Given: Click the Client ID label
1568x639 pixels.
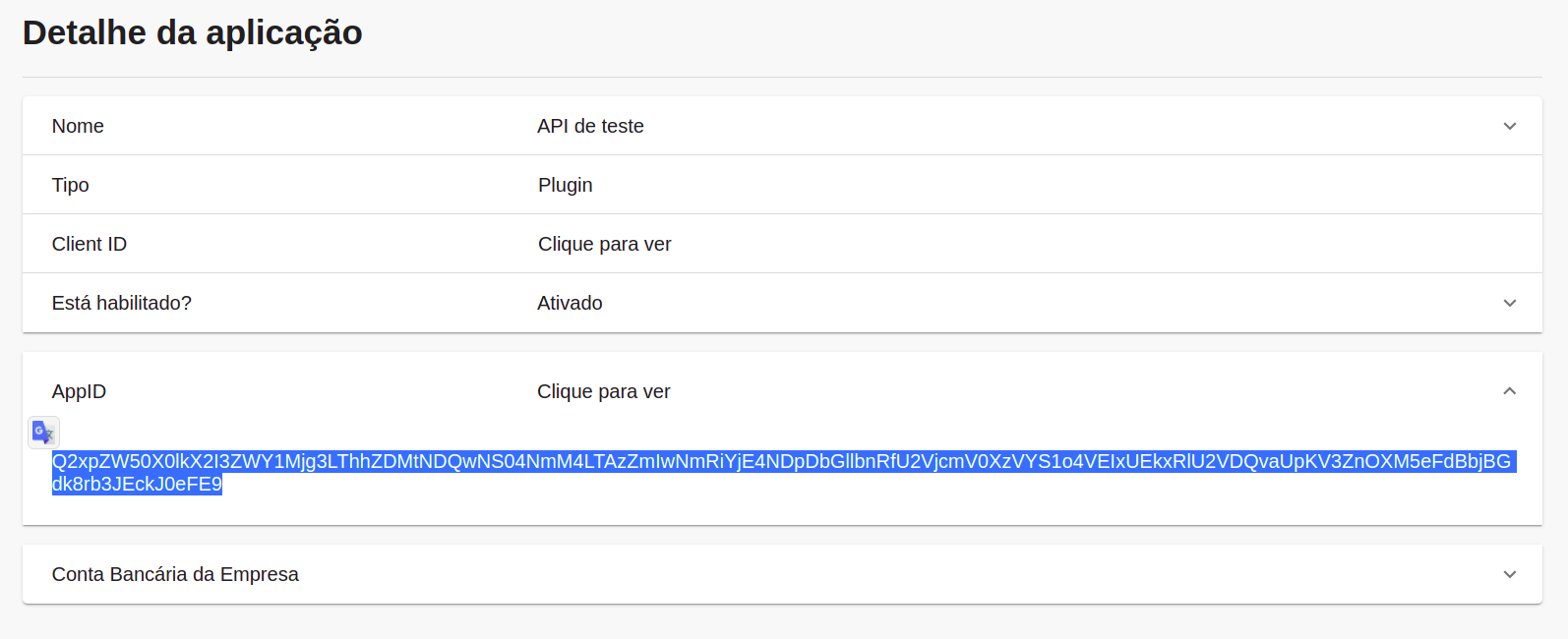Looking at the screenshot, I should point(90,244).
